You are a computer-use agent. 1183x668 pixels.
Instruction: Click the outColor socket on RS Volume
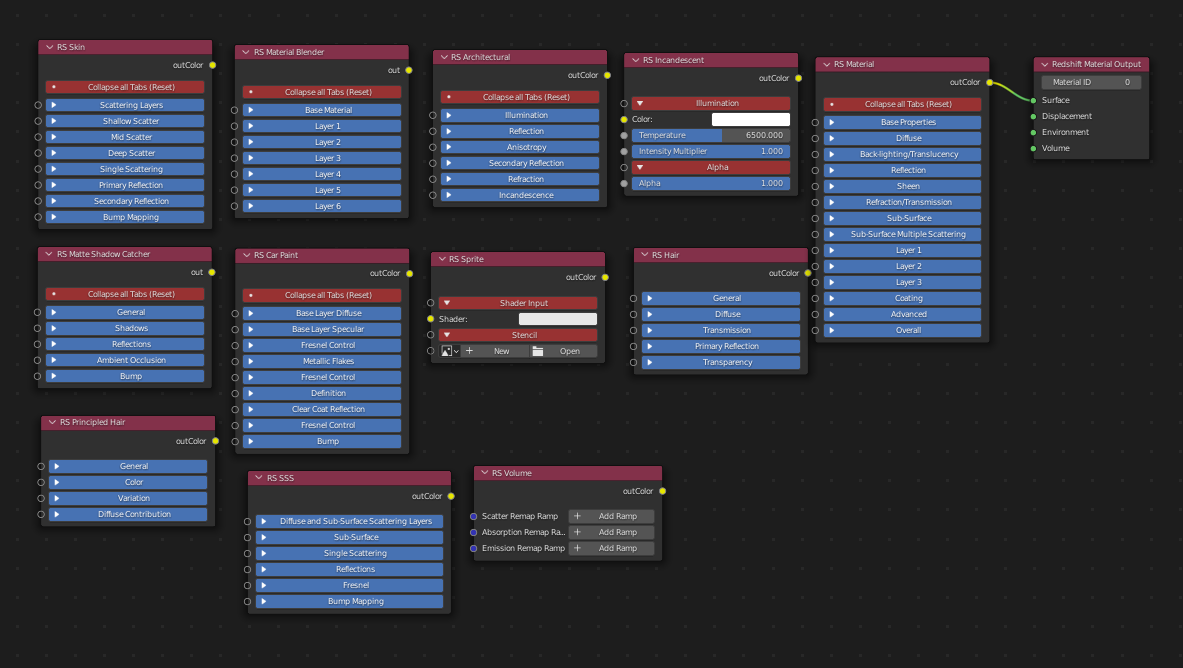(662, 491)
